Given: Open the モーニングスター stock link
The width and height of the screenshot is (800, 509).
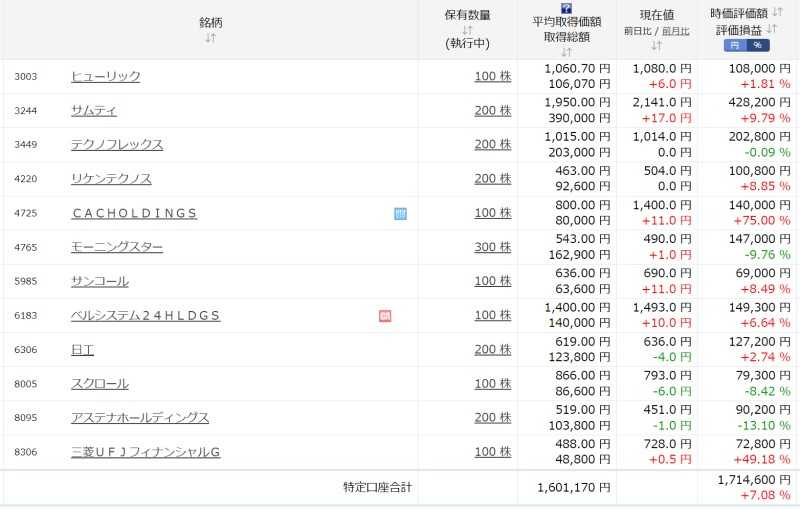Looking at the screenshot, I should pos(117,247).
